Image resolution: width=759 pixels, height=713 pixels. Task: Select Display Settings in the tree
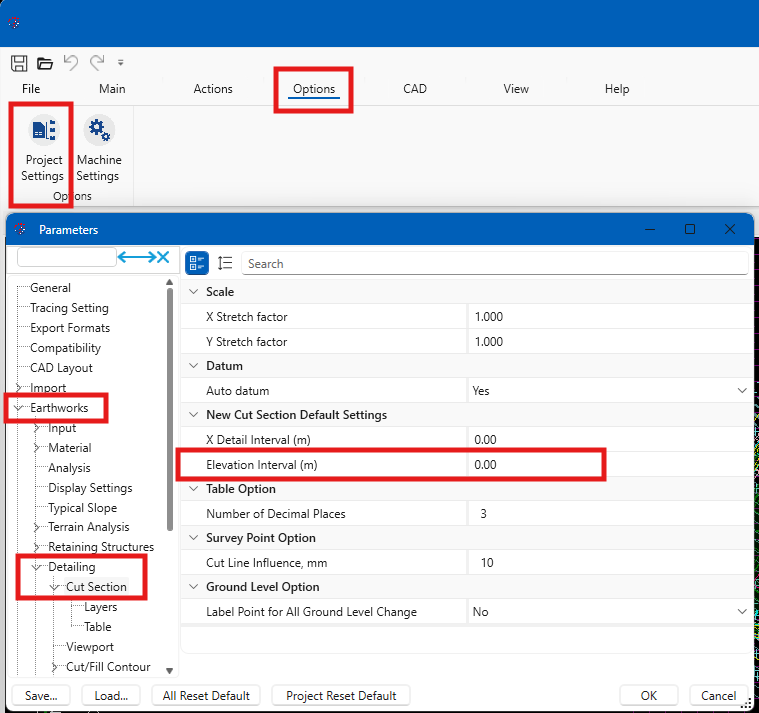click(90, 488)
